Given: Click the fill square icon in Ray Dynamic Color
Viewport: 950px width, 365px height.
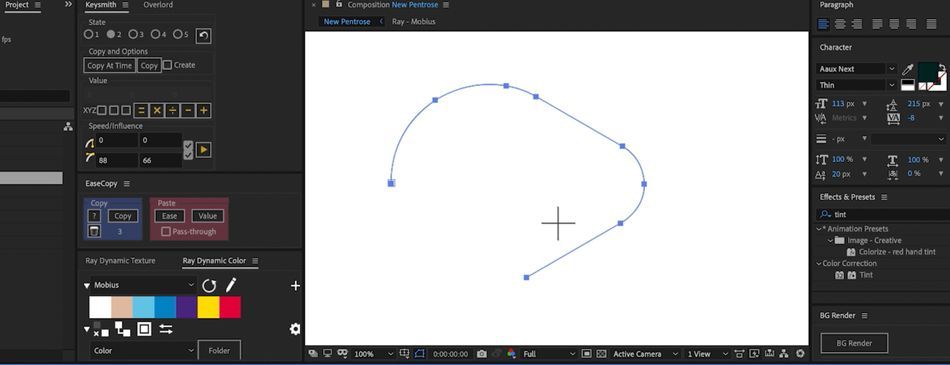Looking at the screenshot, I should [144, 329].
